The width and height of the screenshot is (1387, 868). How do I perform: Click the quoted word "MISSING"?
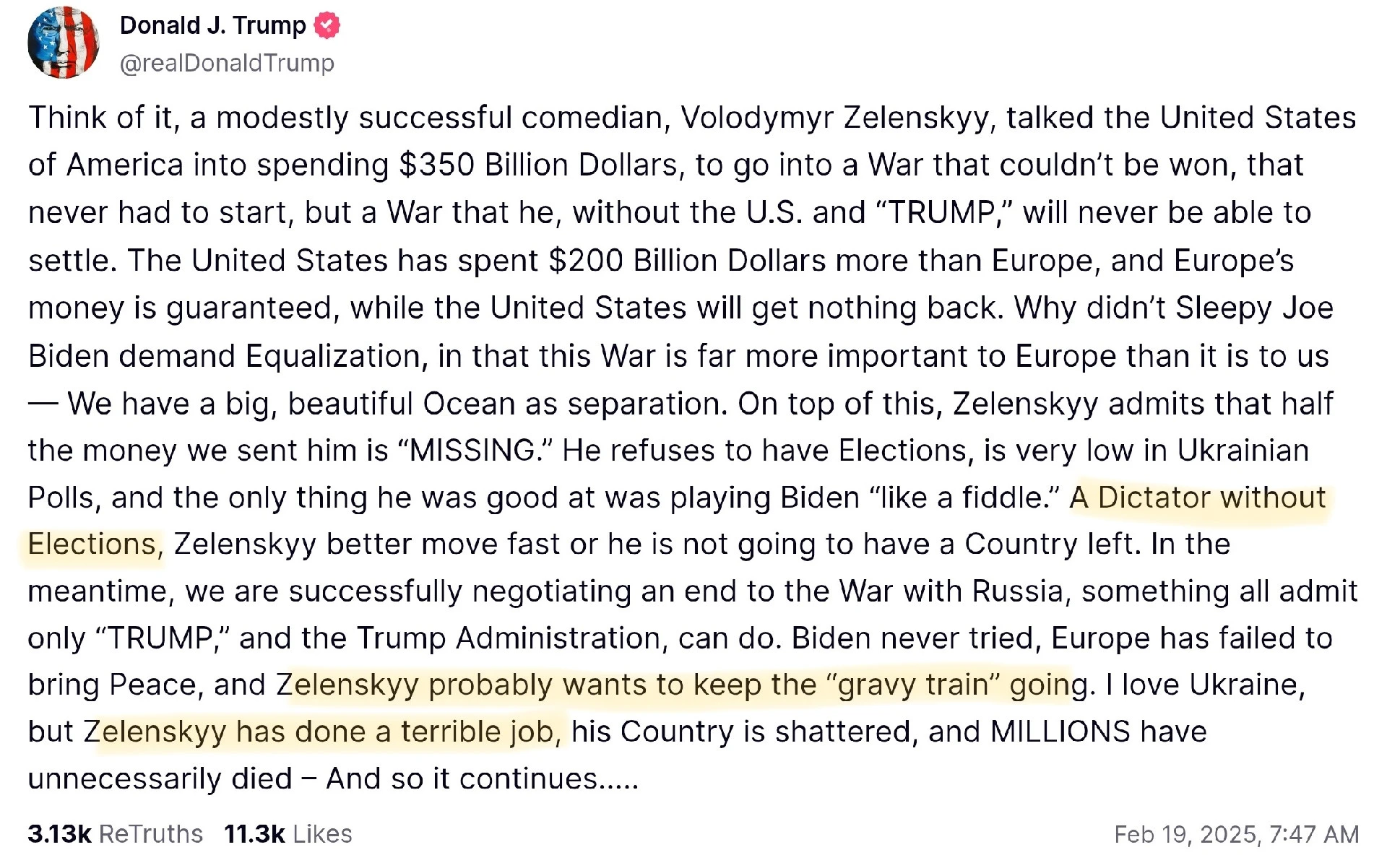[475, 451]
